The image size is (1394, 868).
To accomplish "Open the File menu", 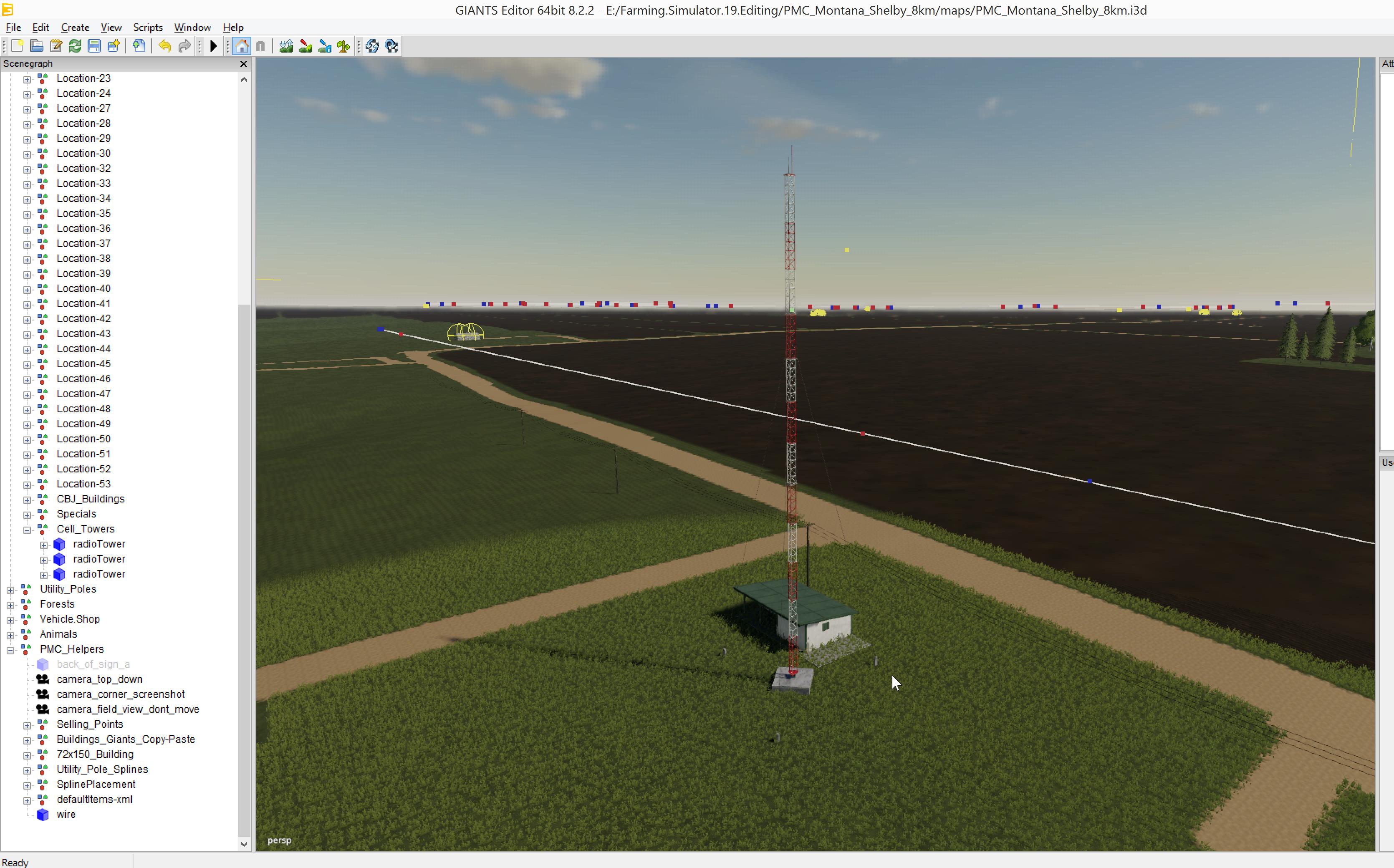I will pos(13,27).
